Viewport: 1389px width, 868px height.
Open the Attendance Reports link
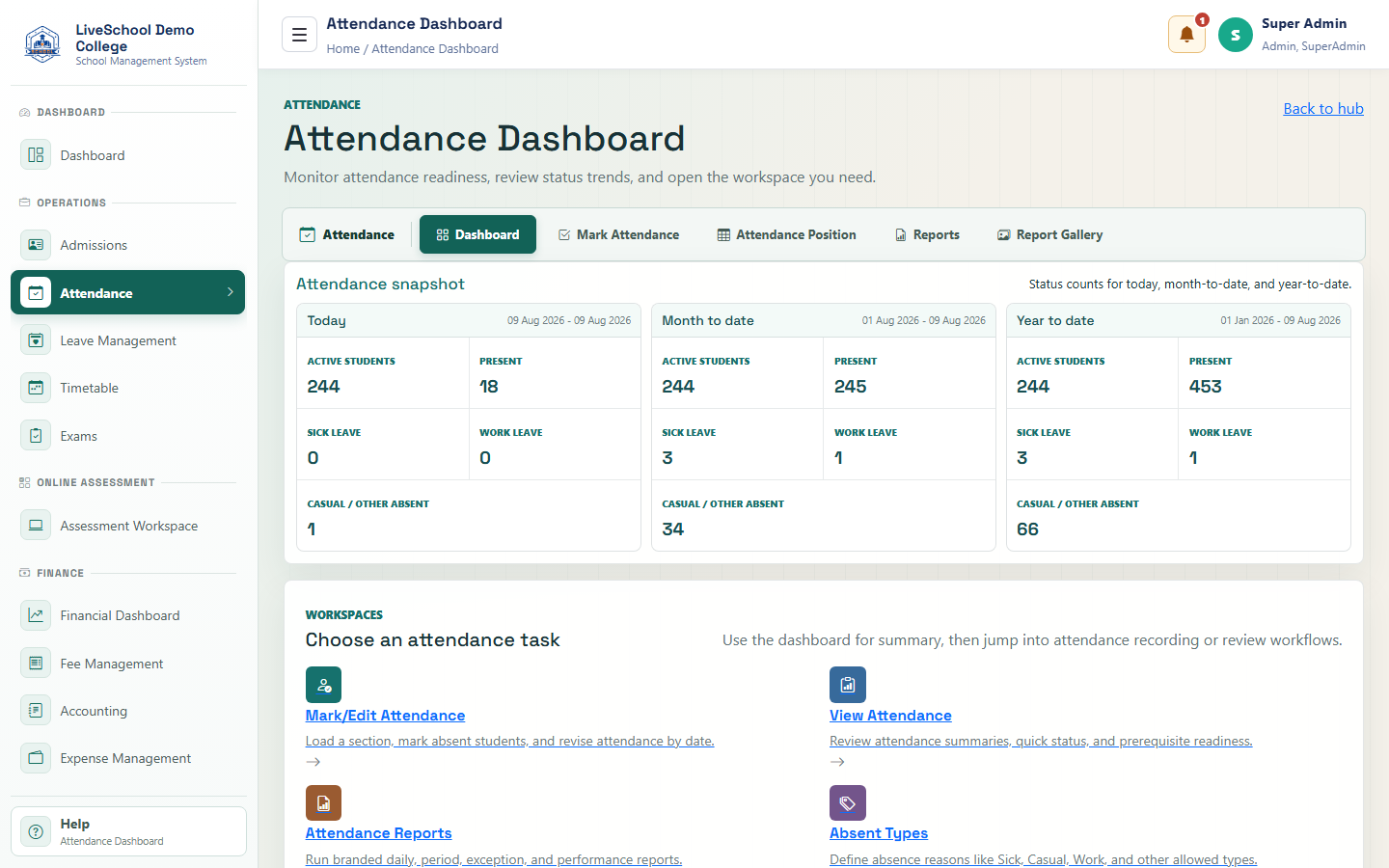point(378,833)
